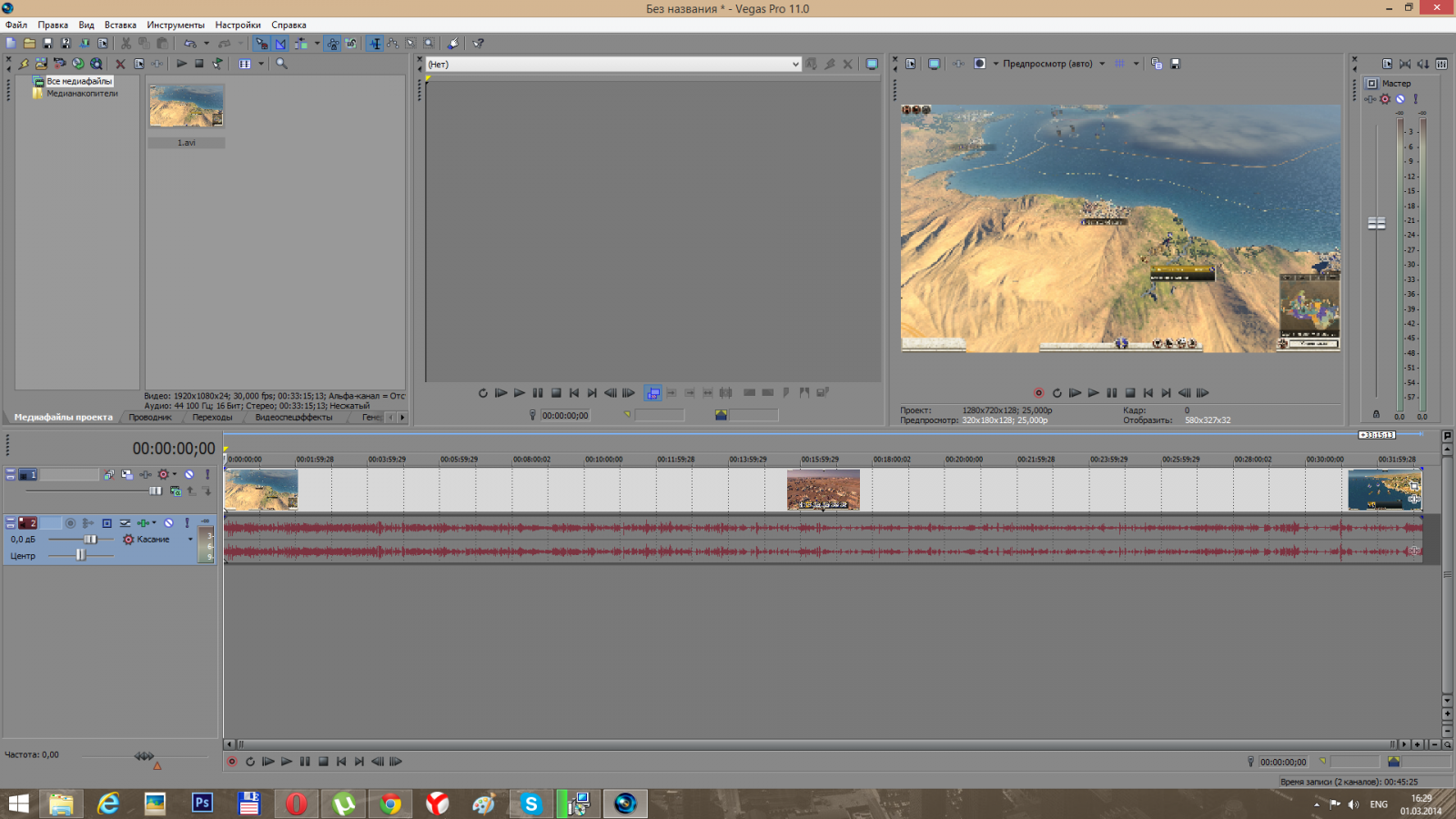Open Касание automation mode dropdown on audio track
This screenshot has height=819, width=1456.
coord(190,539)
